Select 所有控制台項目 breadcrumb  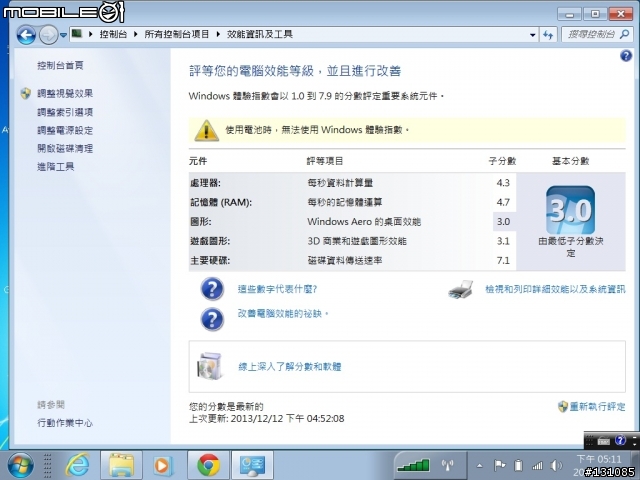[176, 34]
